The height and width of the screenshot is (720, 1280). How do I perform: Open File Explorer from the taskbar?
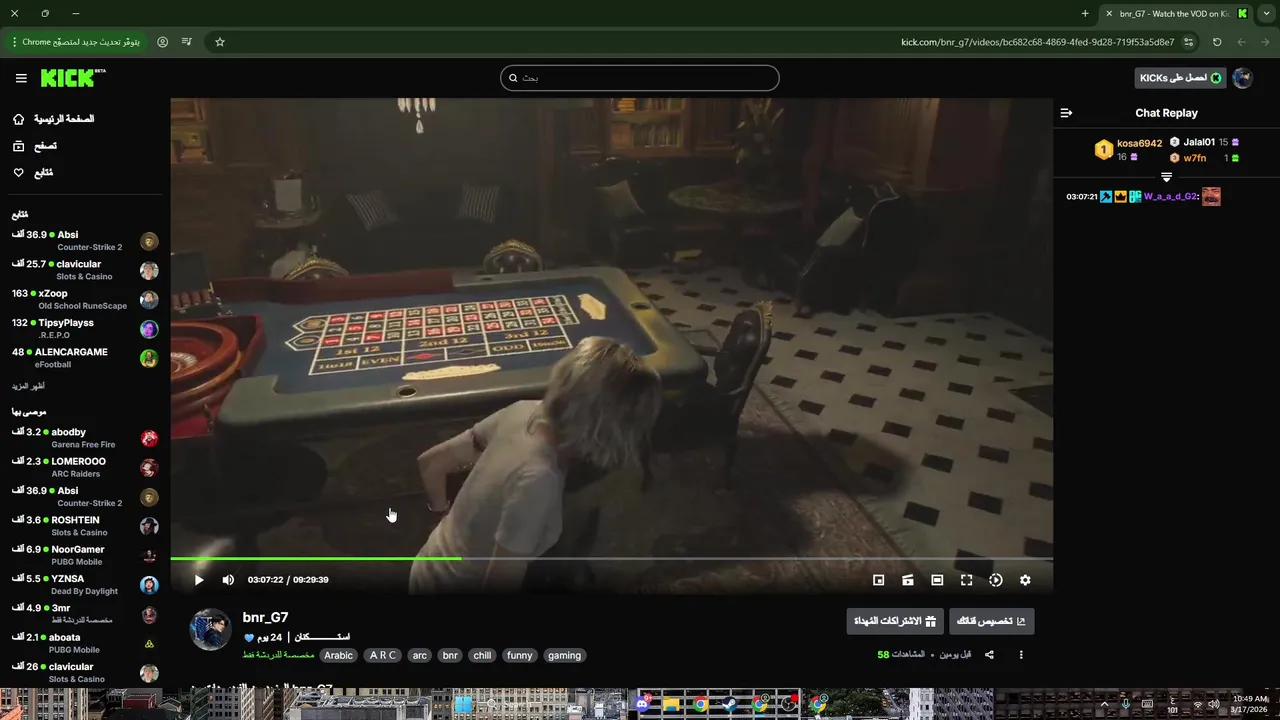pos(671,704)
